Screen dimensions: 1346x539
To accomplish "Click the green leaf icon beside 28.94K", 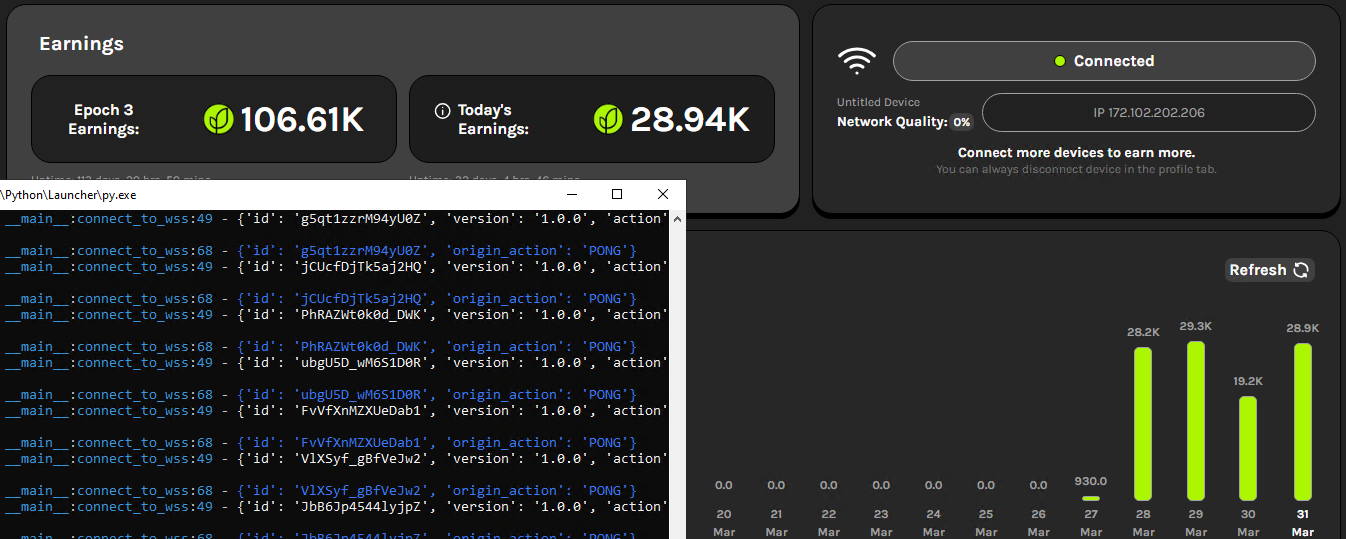I will tap(607, 120).
